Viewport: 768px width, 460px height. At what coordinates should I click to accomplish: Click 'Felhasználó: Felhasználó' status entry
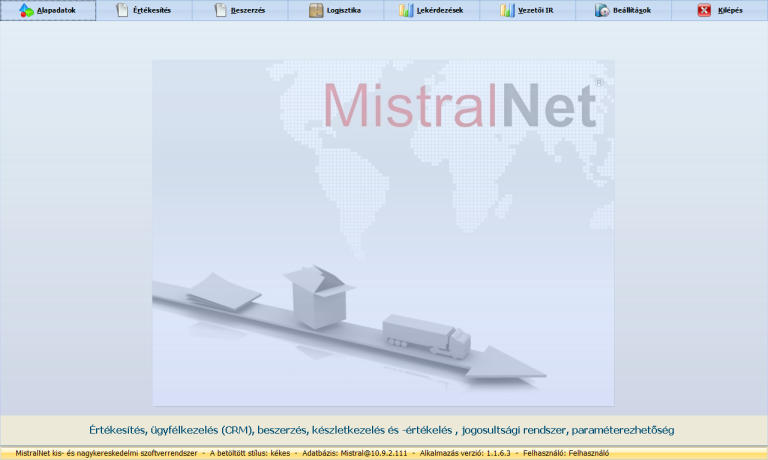tap(566, 453)
